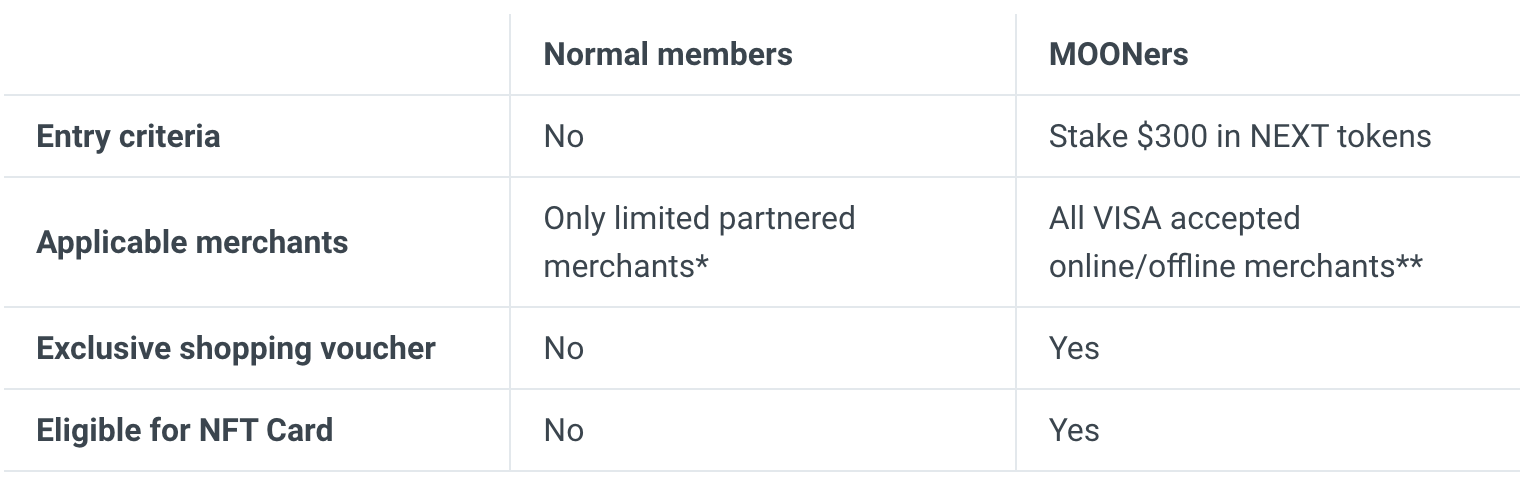This screenshot has width=1530, height=482.
Task: Click the single asterisk after partnered merchants
Action: click(703, 266)
